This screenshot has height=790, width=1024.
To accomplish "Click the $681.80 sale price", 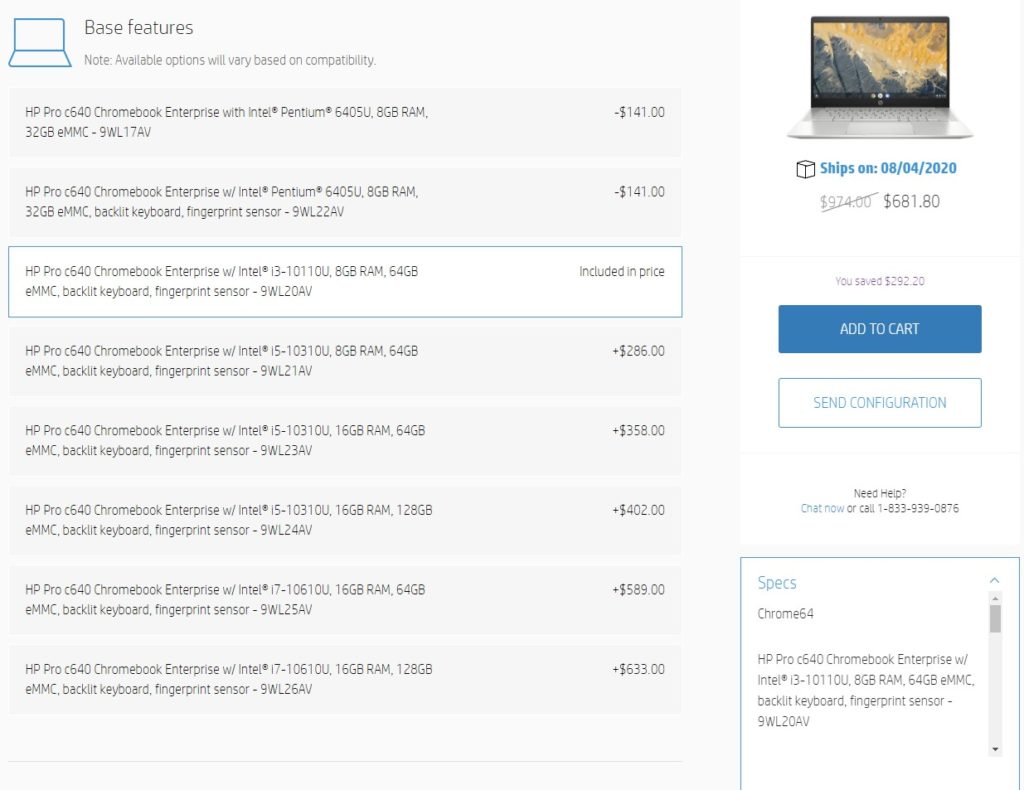I will (911, 201).
